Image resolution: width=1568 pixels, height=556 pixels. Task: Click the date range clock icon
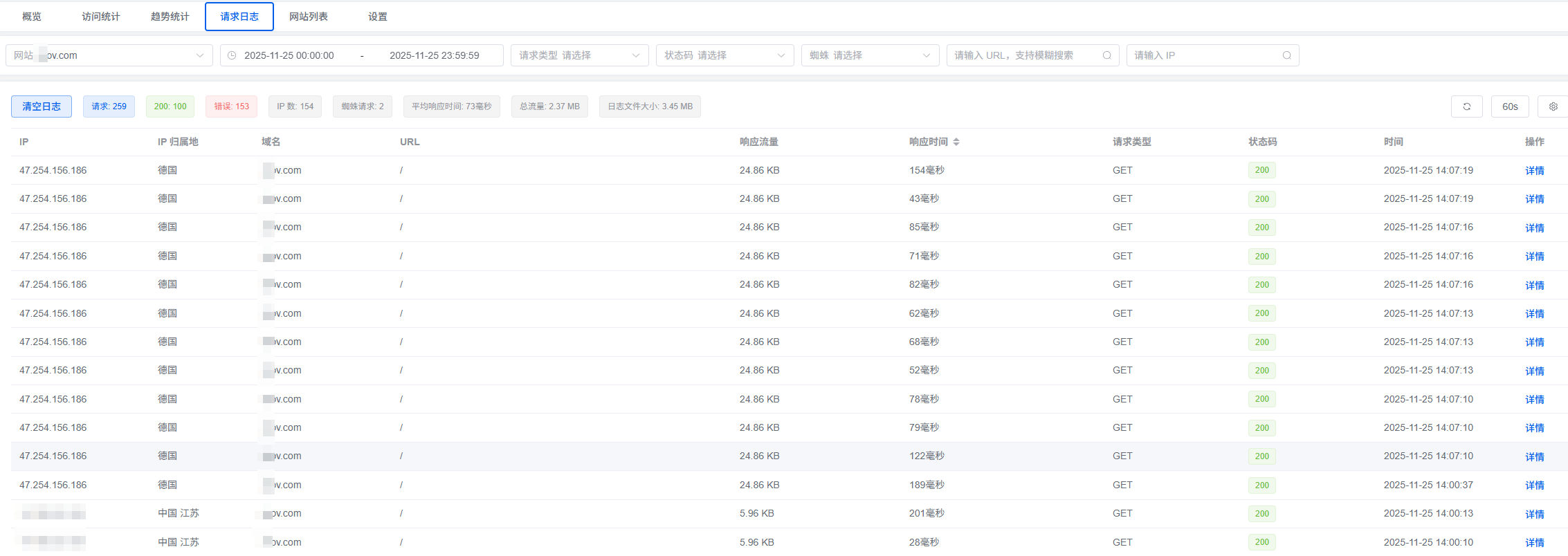tap(232, 55)
